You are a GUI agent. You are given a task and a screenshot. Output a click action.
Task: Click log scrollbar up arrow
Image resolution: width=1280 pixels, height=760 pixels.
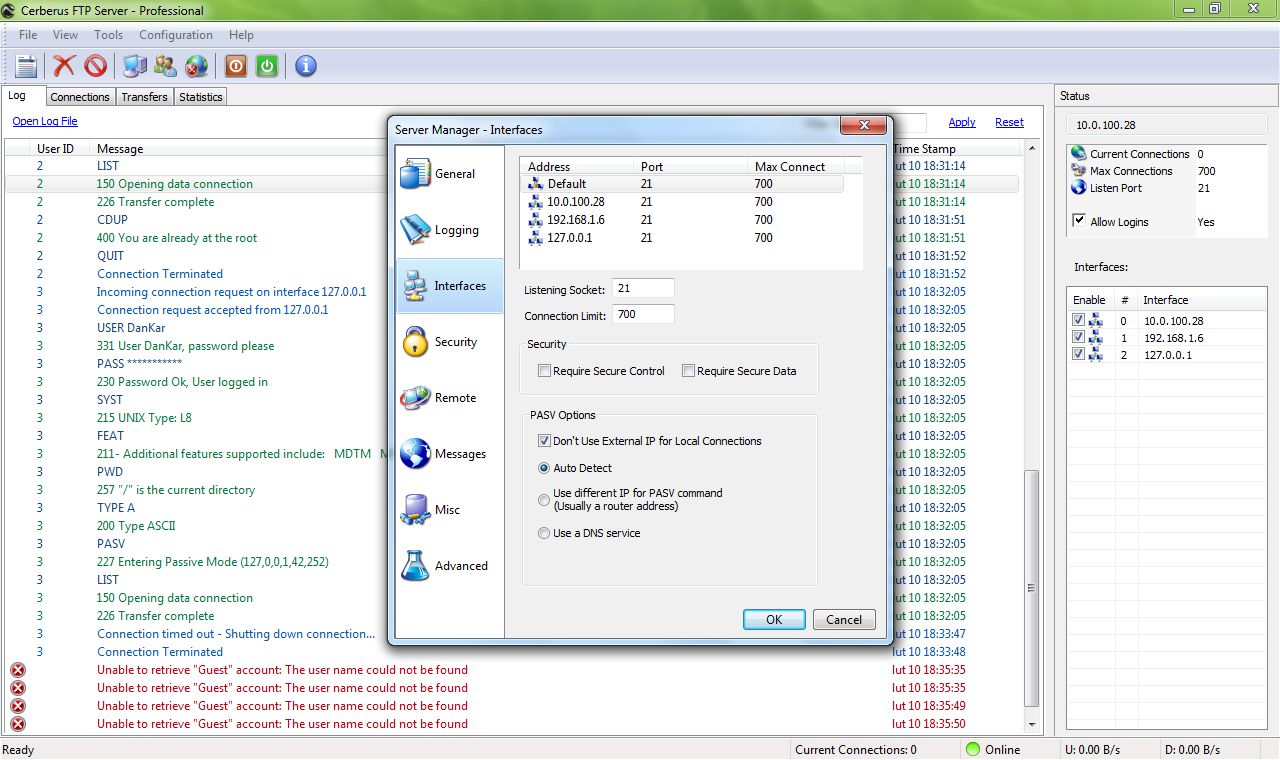coord(1032,148)
